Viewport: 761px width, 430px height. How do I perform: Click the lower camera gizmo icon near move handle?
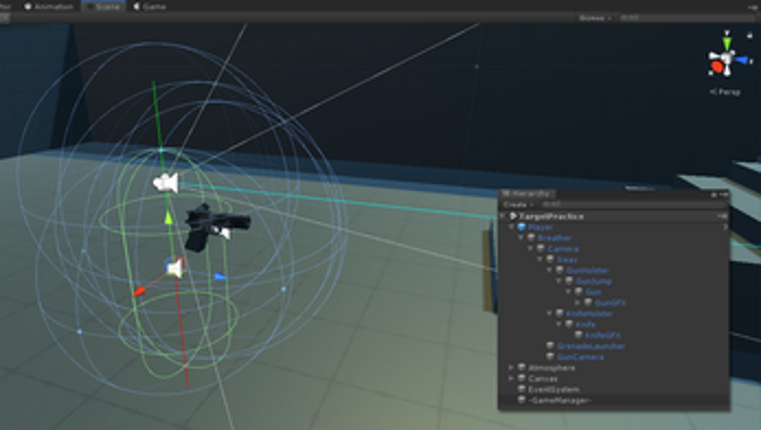click(x=175, y=267)
